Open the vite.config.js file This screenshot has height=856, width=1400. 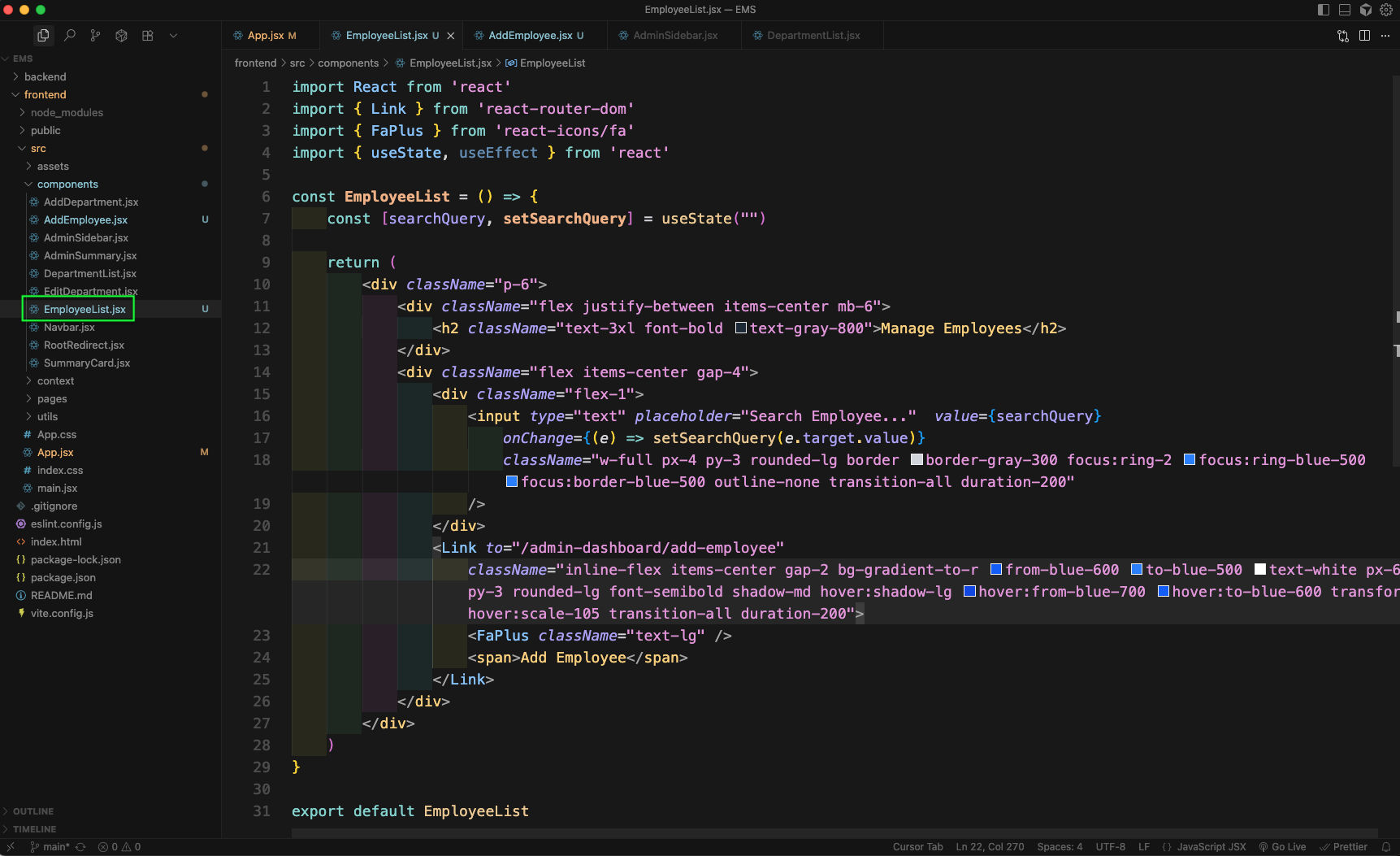tap(111, 613)
